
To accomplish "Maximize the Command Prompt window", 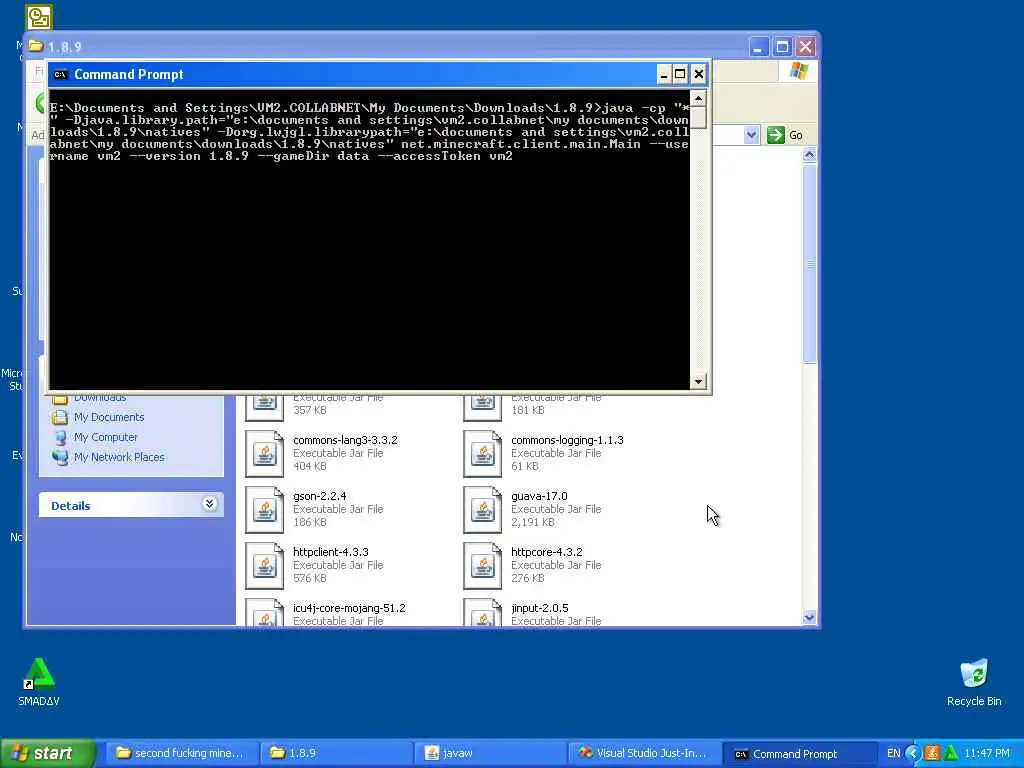I will tap(680, 74).
